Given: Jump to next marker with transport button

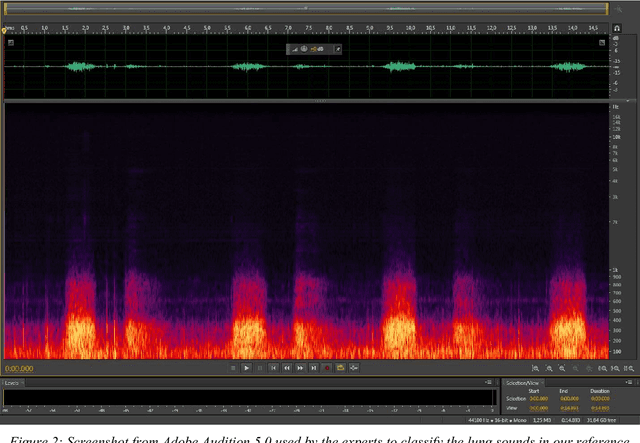Looking at the screenshot, I should click(x=313, y=368).
